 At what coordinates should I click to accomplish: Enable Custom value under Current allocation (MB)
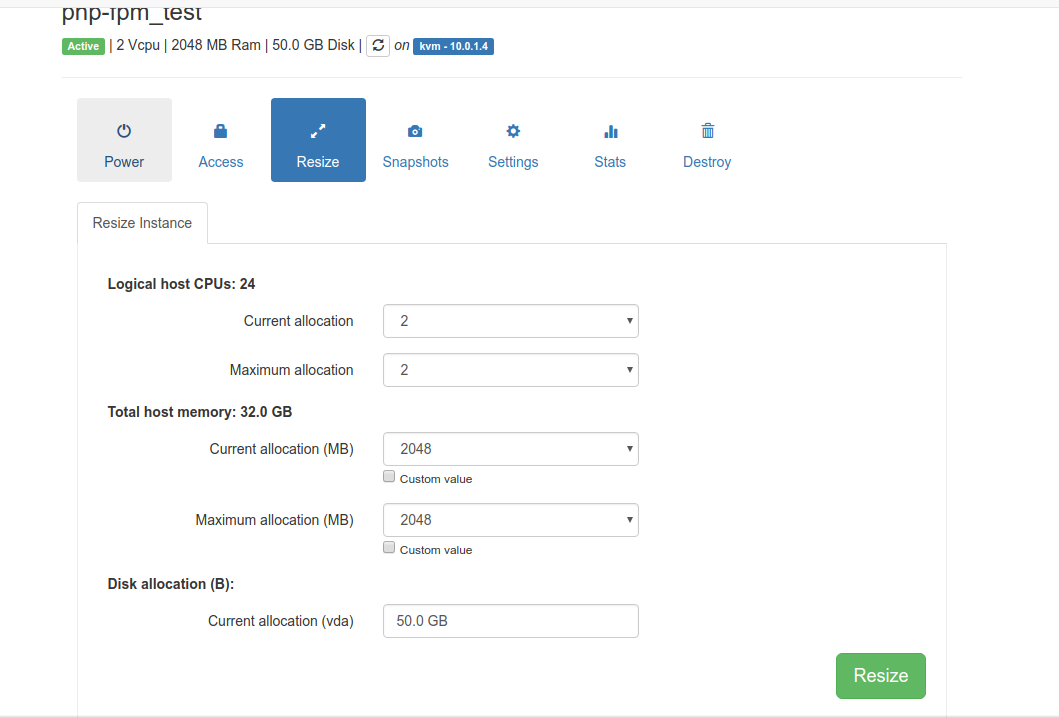[x=389, y=477]
